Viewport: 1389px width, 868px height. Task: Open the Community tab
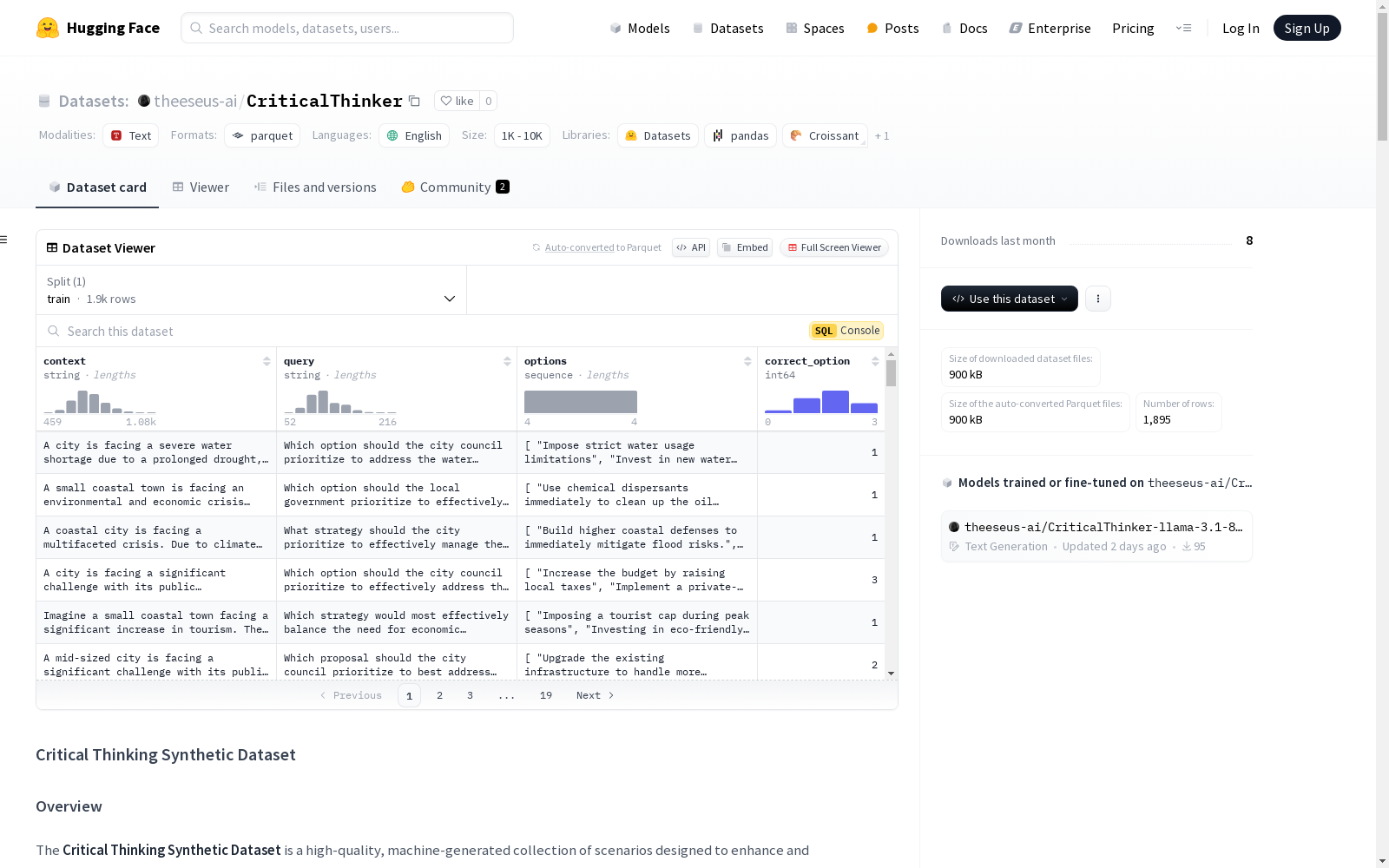pyautogui.click(x=456, y=187)
